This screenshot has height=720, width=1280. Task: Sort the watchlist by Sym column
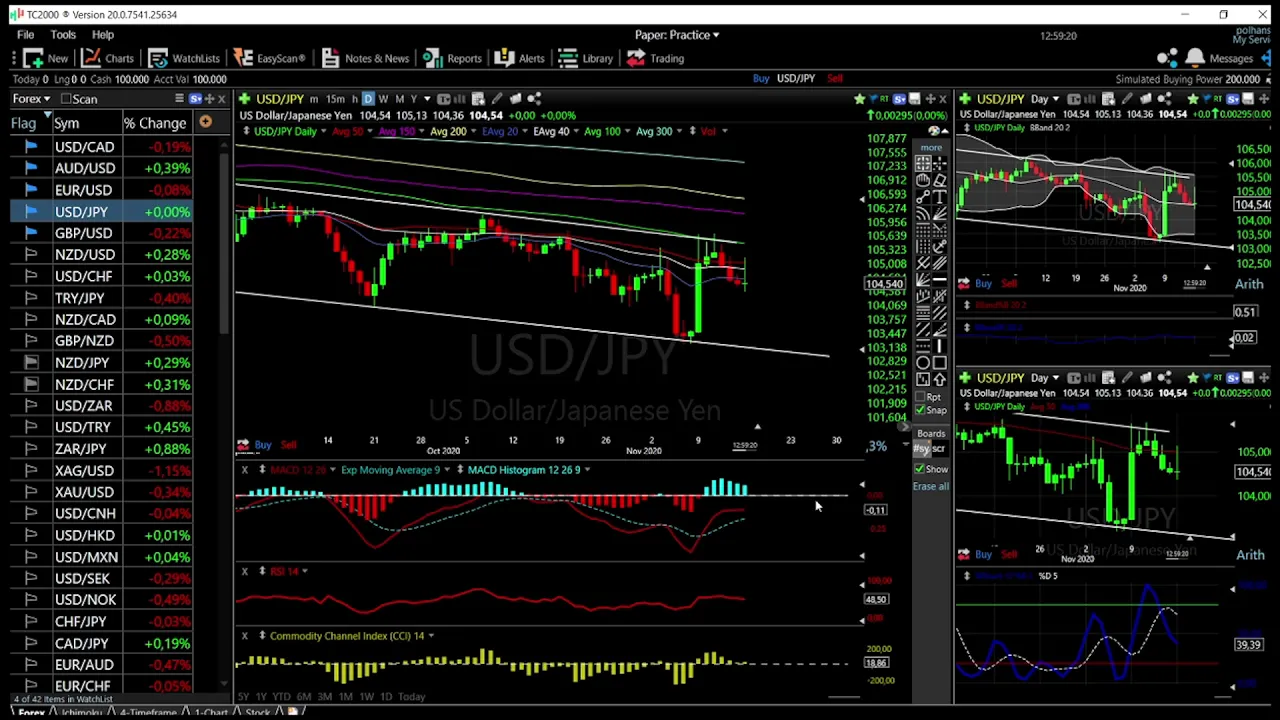click(66, 123)
